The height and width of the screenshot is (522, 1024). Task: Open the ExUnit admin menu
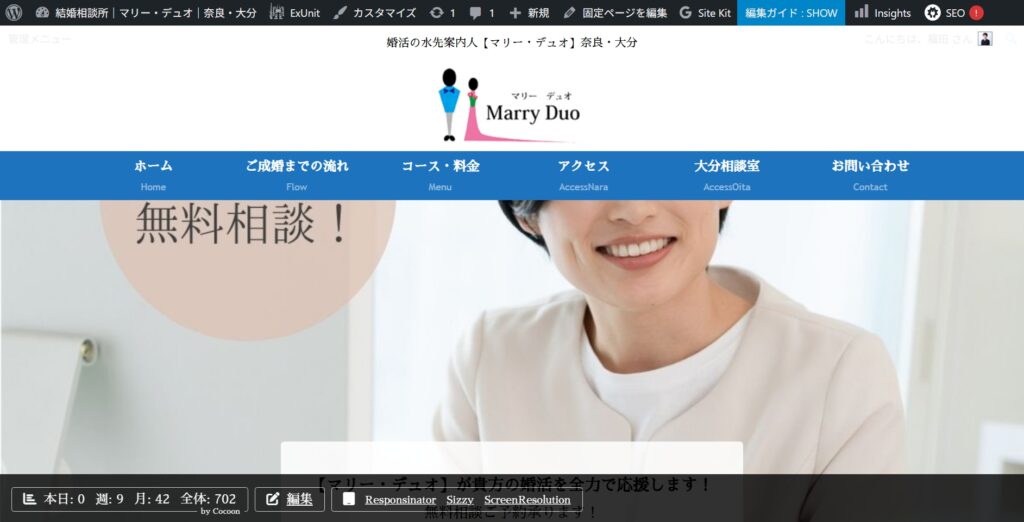(294, 13)
